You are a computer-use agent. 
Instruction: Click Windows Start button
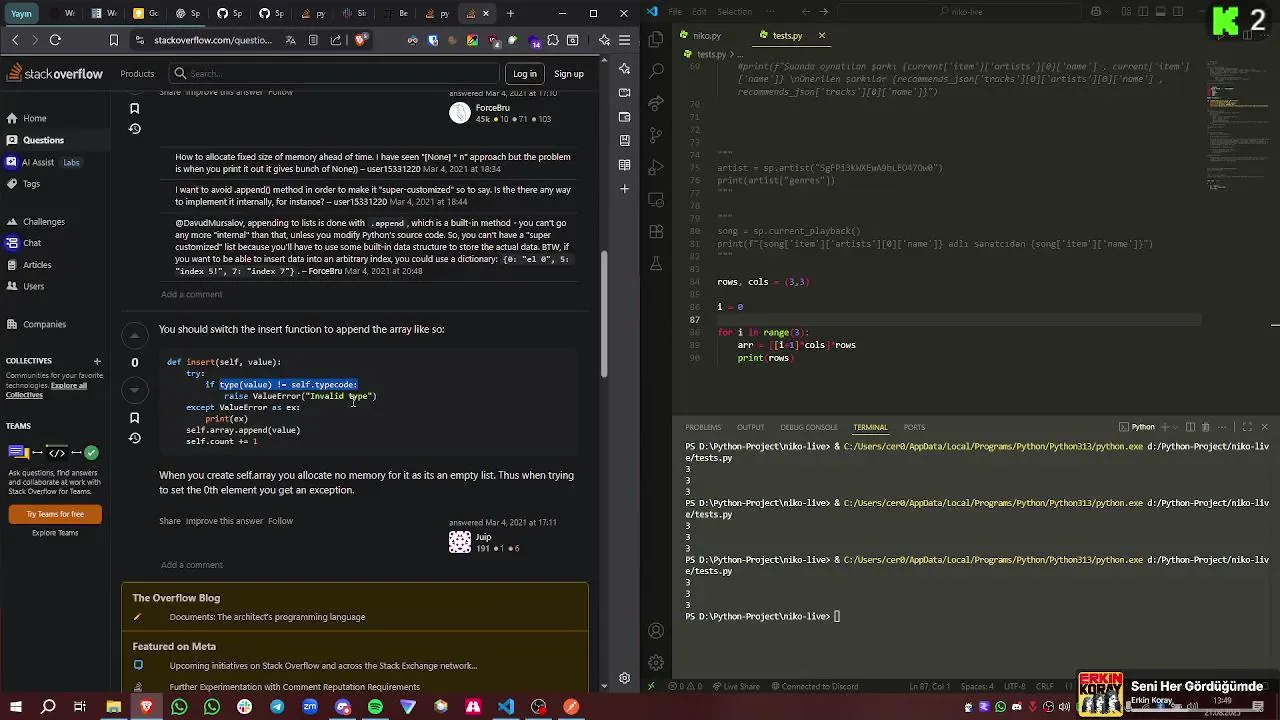point(15,707)
